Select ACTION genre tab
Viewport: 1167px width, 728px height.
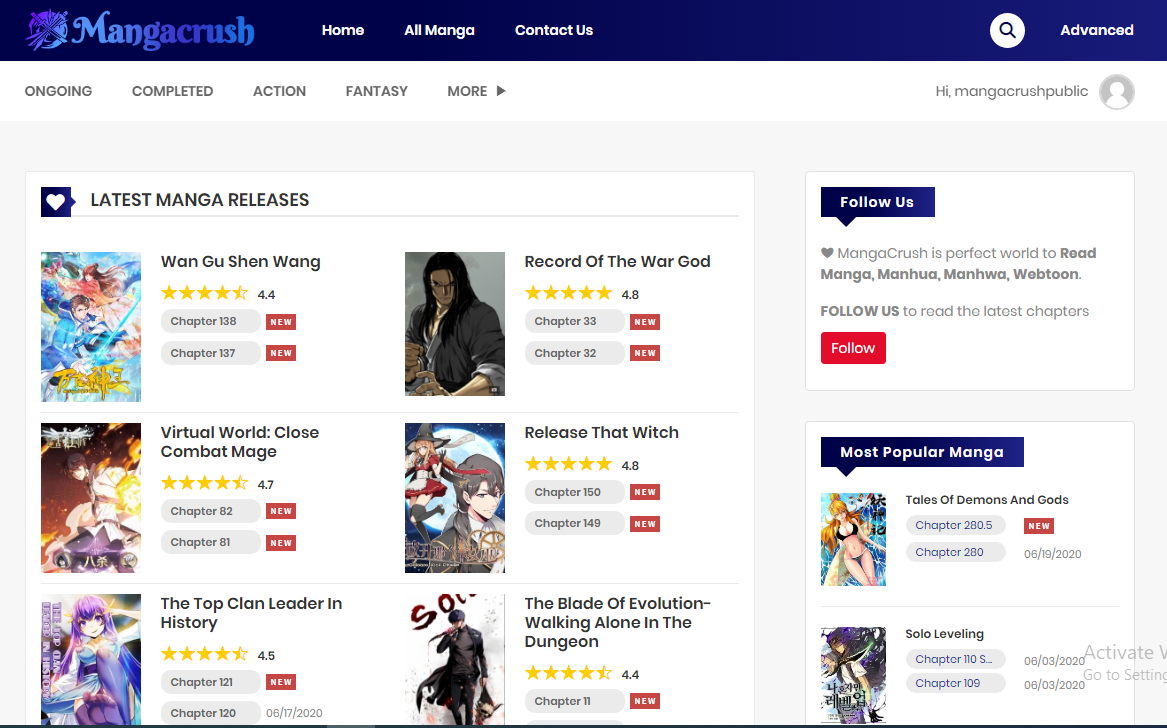pos(279,91)
